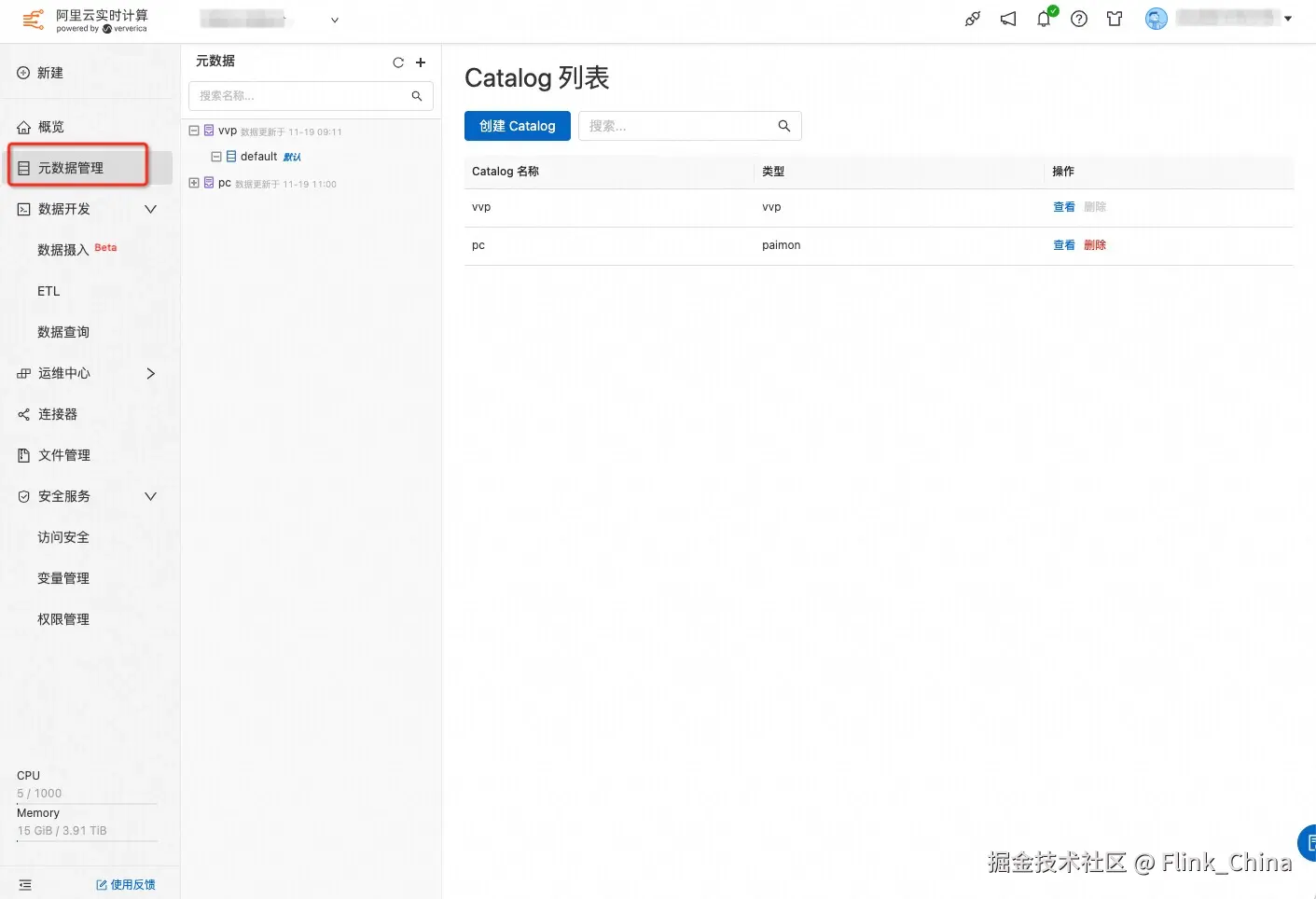Click the Catalog list search field

681,126
